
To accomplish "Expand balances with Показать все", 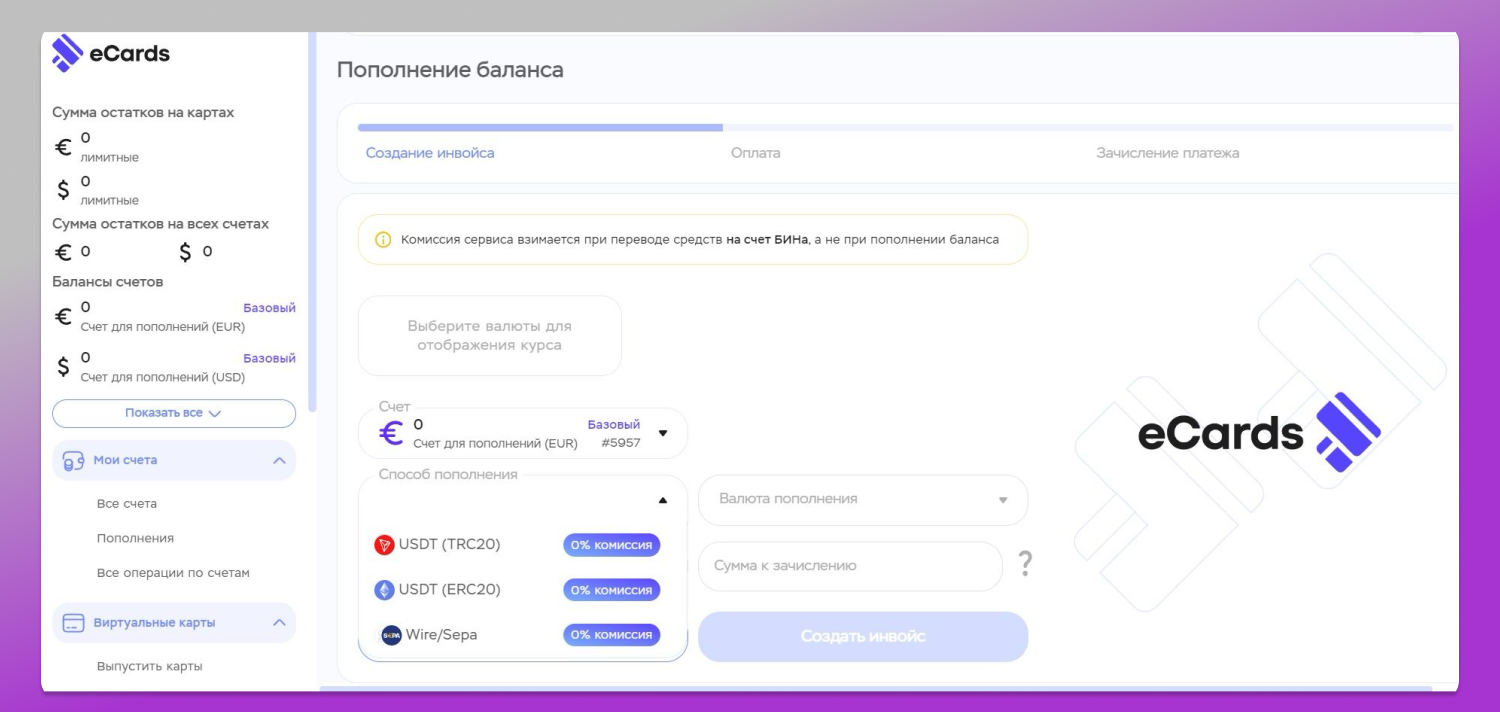I will (174, 413).
